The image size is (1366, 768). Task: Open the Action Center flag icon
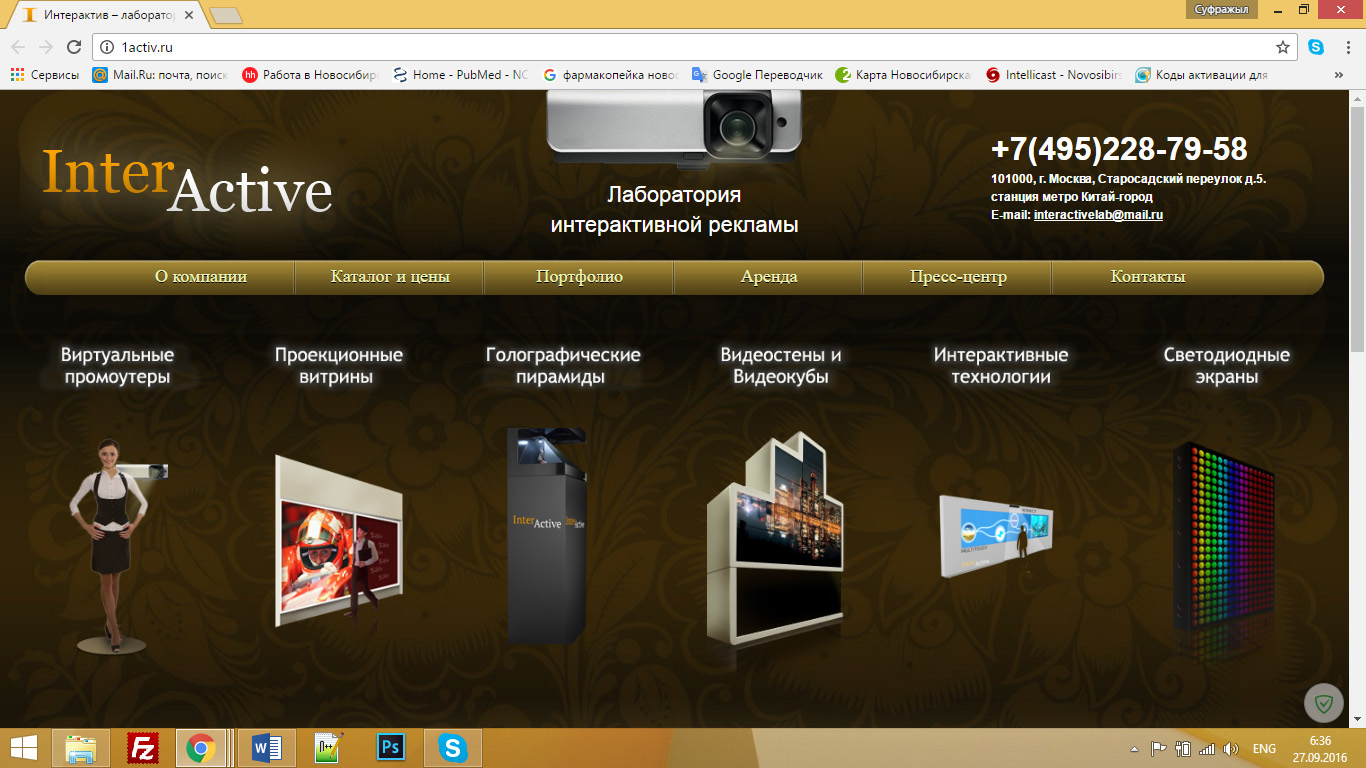pyautogui.click(x=1159, y=749)
